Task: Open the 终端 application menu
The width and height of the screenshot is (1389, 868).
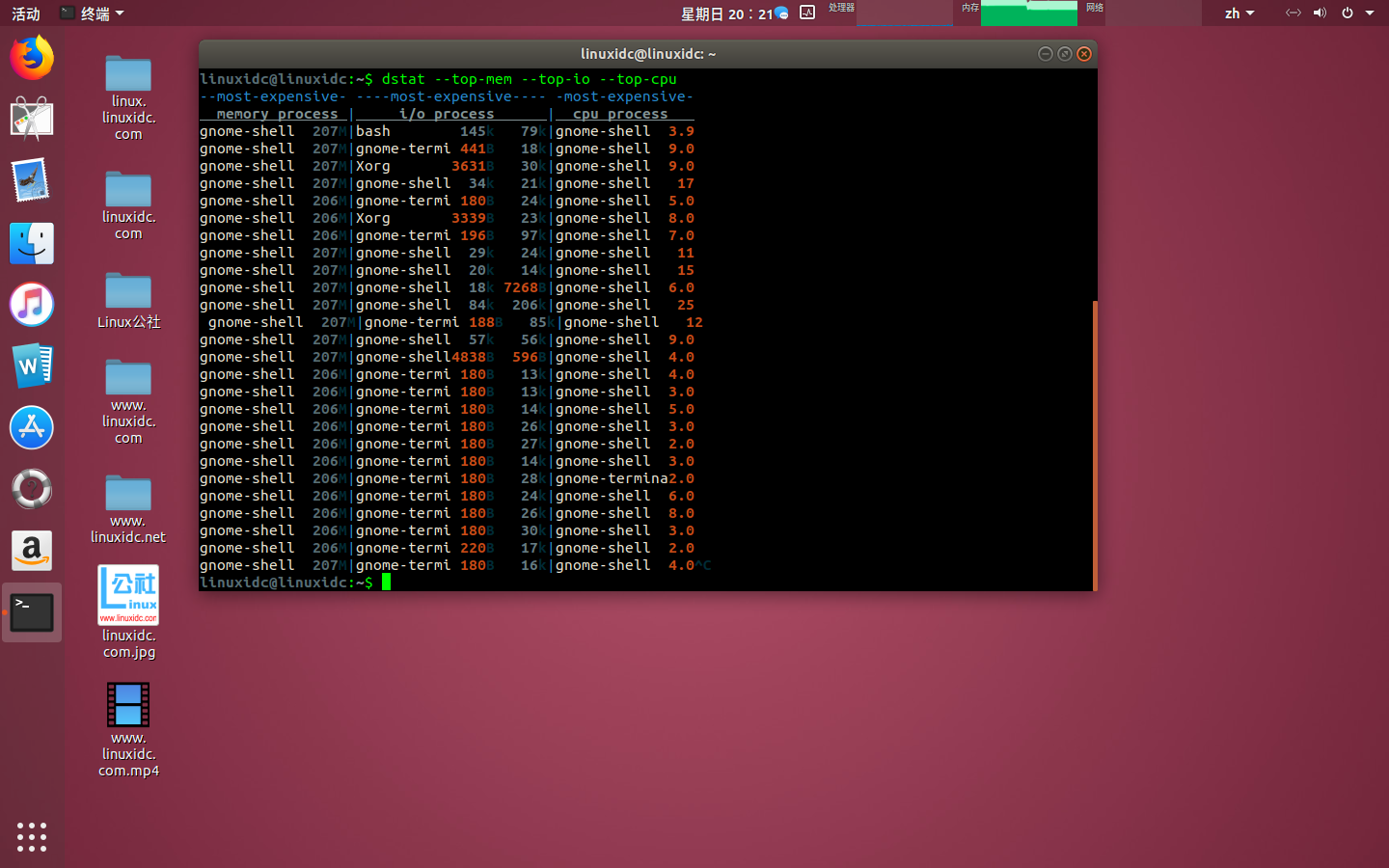Action: [93, 14]
